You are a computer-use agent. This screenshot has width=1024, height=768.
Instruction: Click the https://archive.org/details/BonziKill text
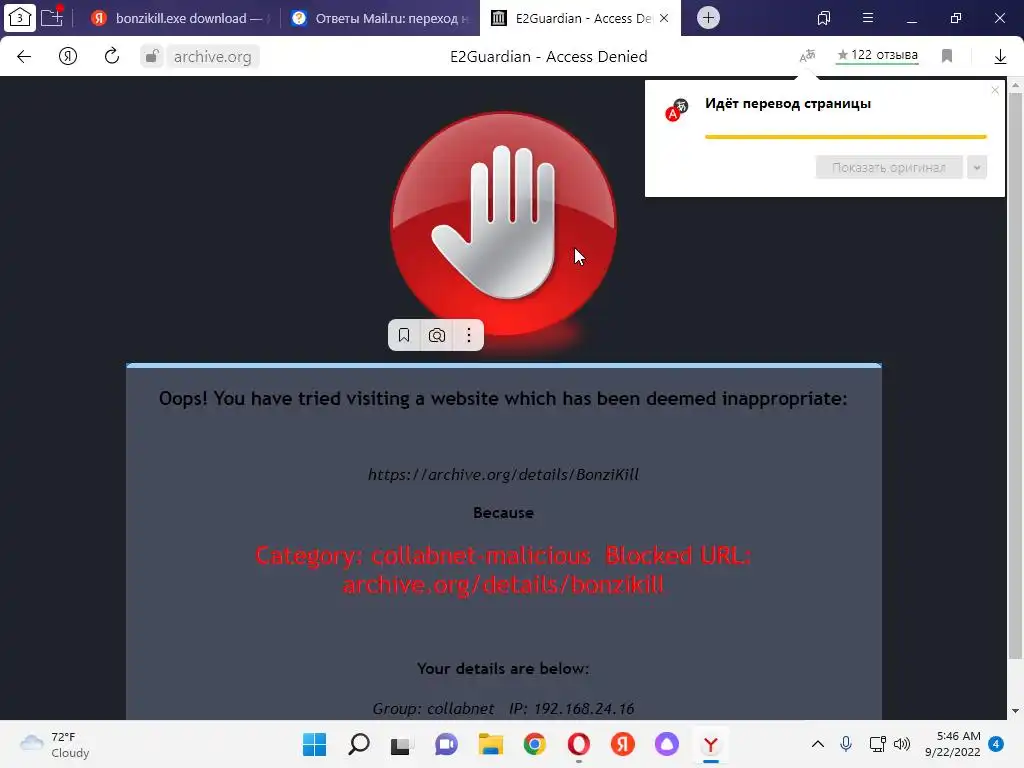coord(504,474)
